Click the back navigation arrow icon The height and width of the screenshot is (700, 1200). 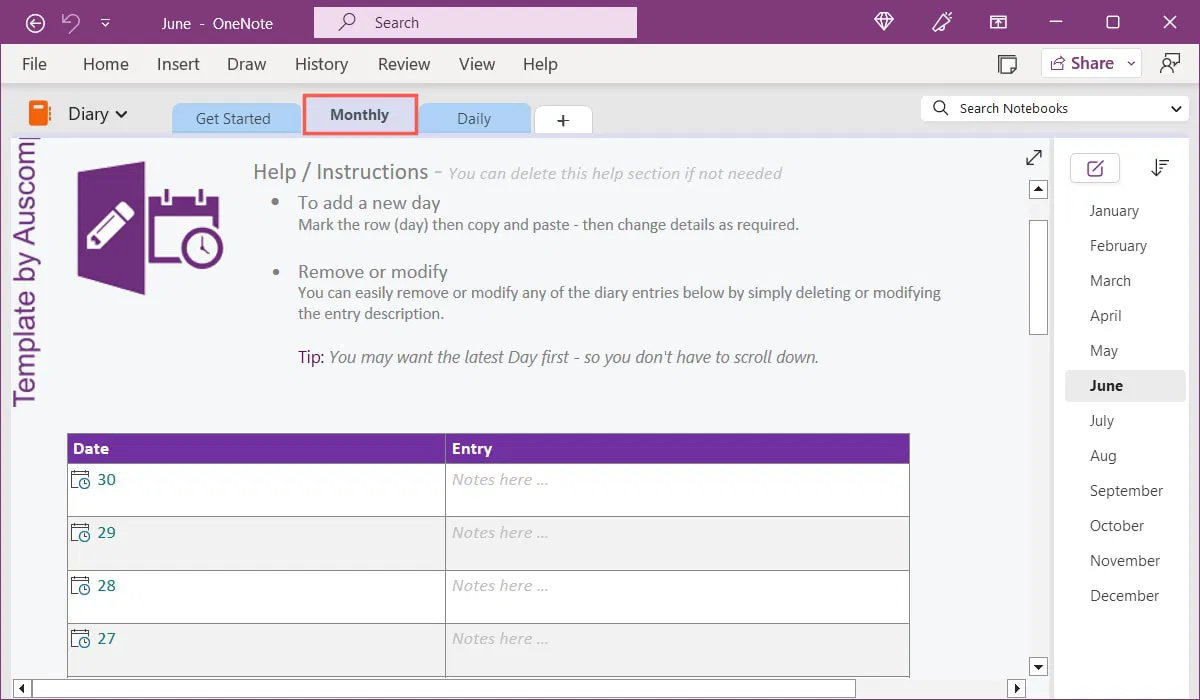[35, 22]
